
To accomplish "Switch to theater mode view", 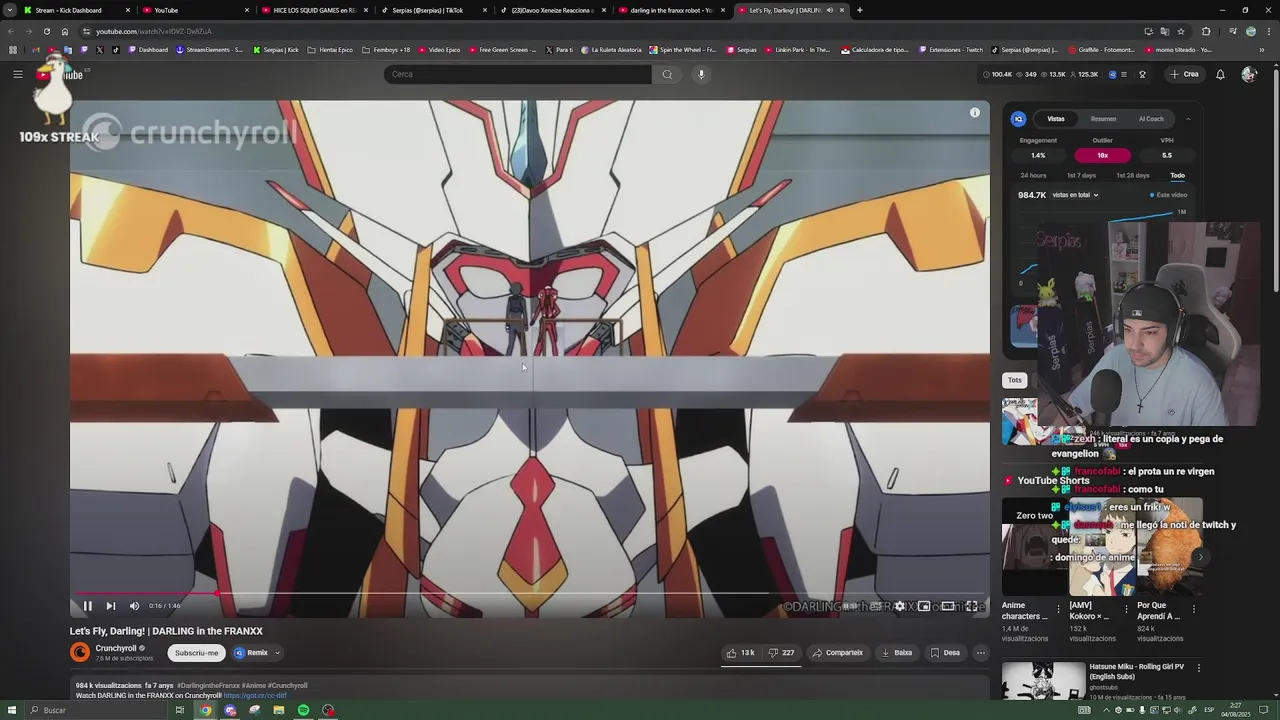I will [x=948, y=606].
